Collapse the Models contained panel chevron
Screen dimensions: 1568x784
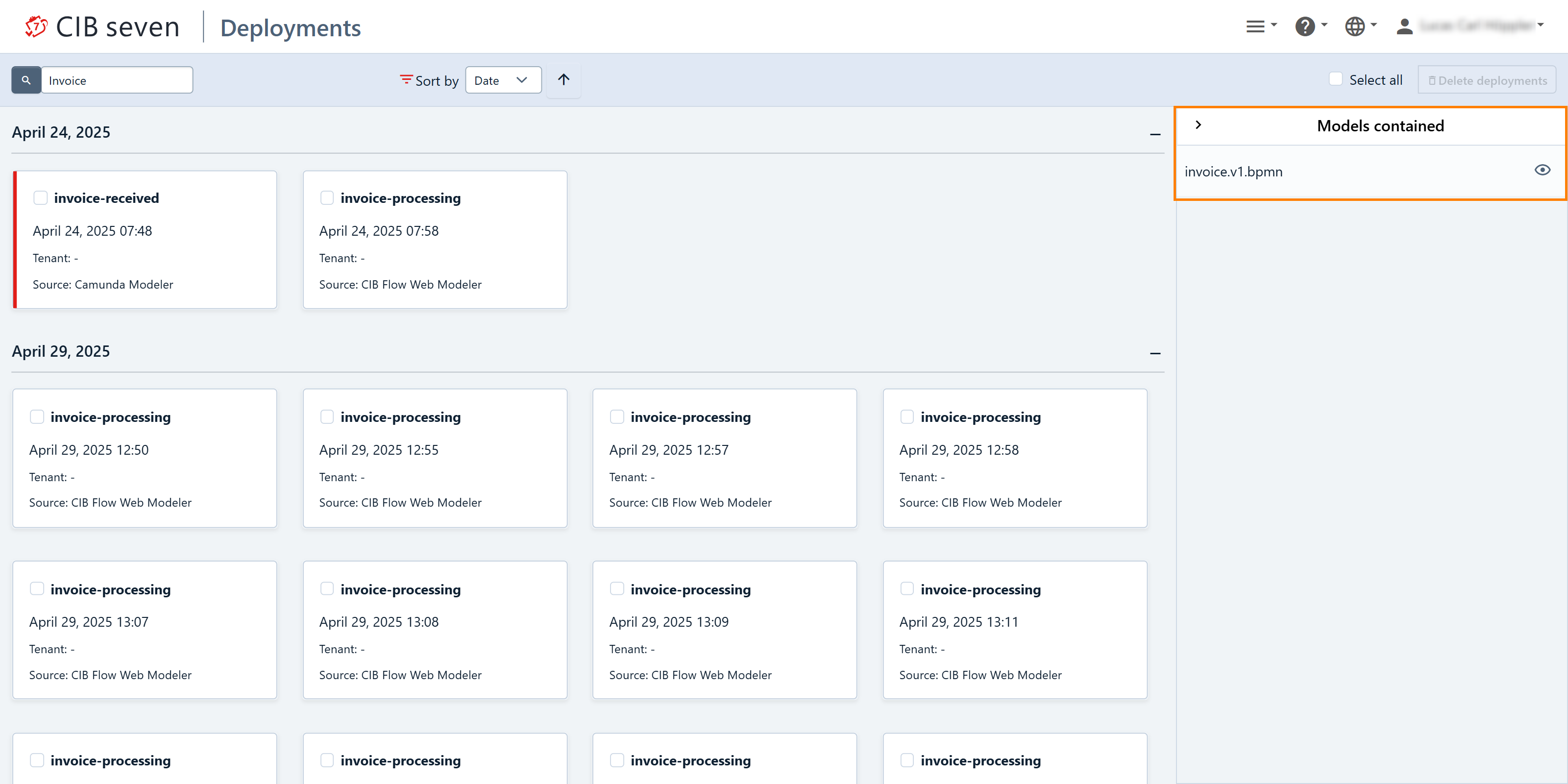[1198, 125]
